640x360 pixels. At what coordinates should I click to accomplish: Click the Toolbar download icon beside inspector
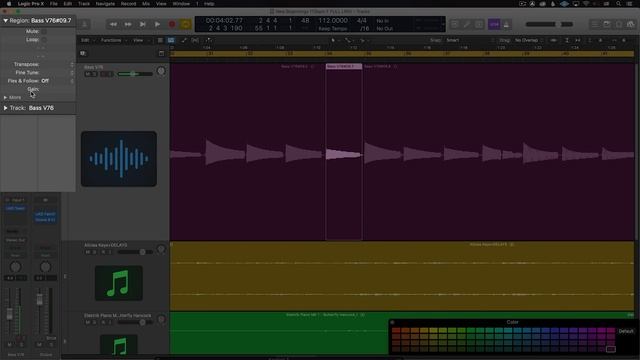click(84, 24)
